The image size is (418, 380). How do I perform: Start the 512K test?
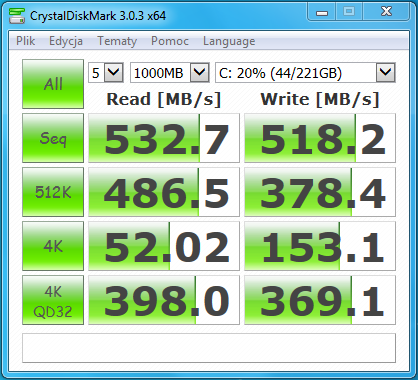(53, 192)
